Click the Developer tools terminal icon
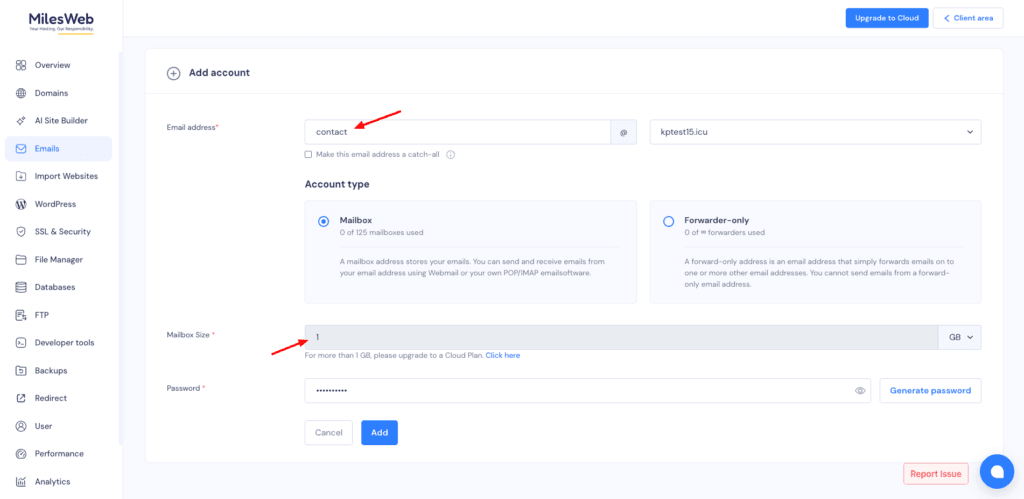Screen dimensions: 1024x499 [21, 343]
